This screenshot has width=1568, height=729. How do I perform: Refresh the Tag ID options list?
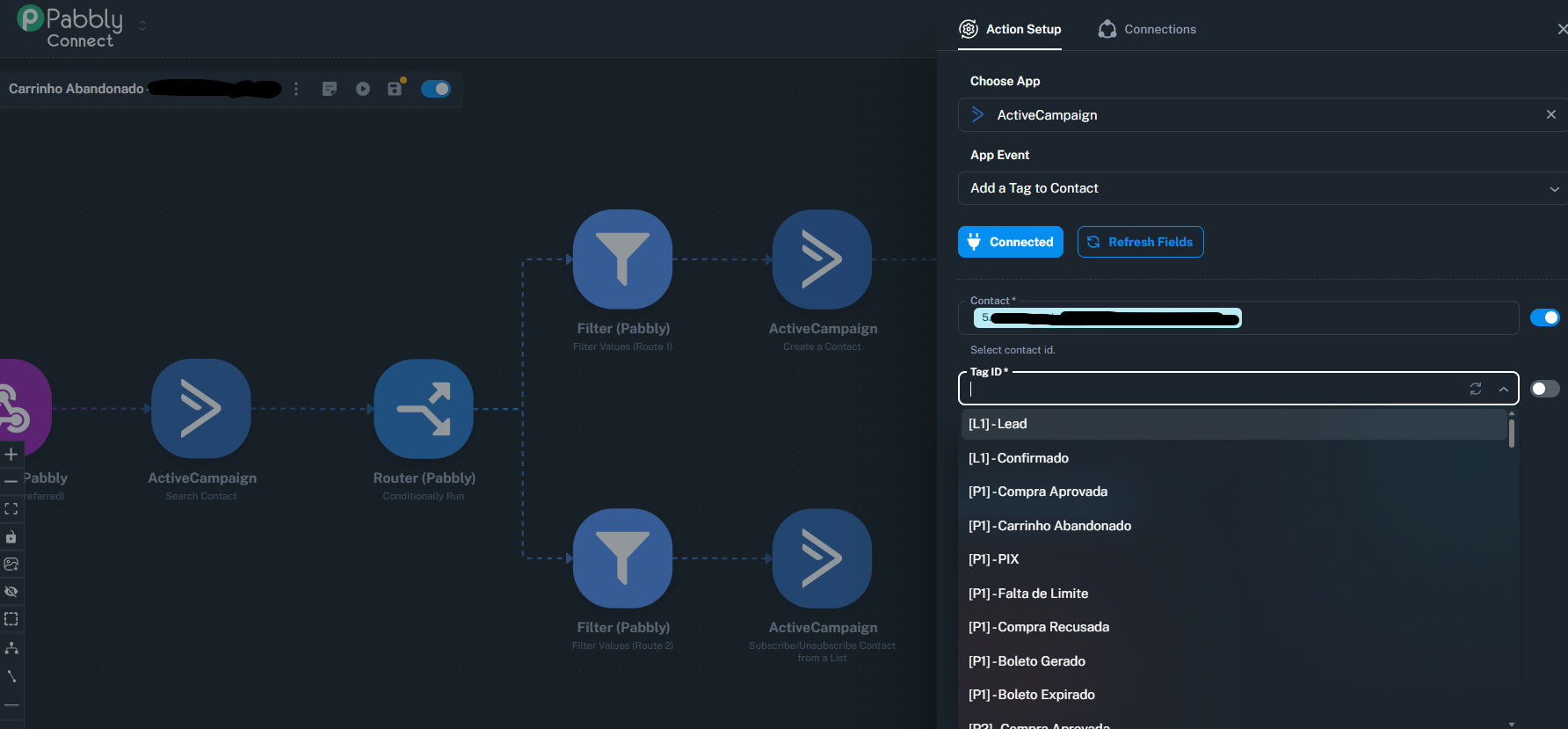coord(1476,389)
